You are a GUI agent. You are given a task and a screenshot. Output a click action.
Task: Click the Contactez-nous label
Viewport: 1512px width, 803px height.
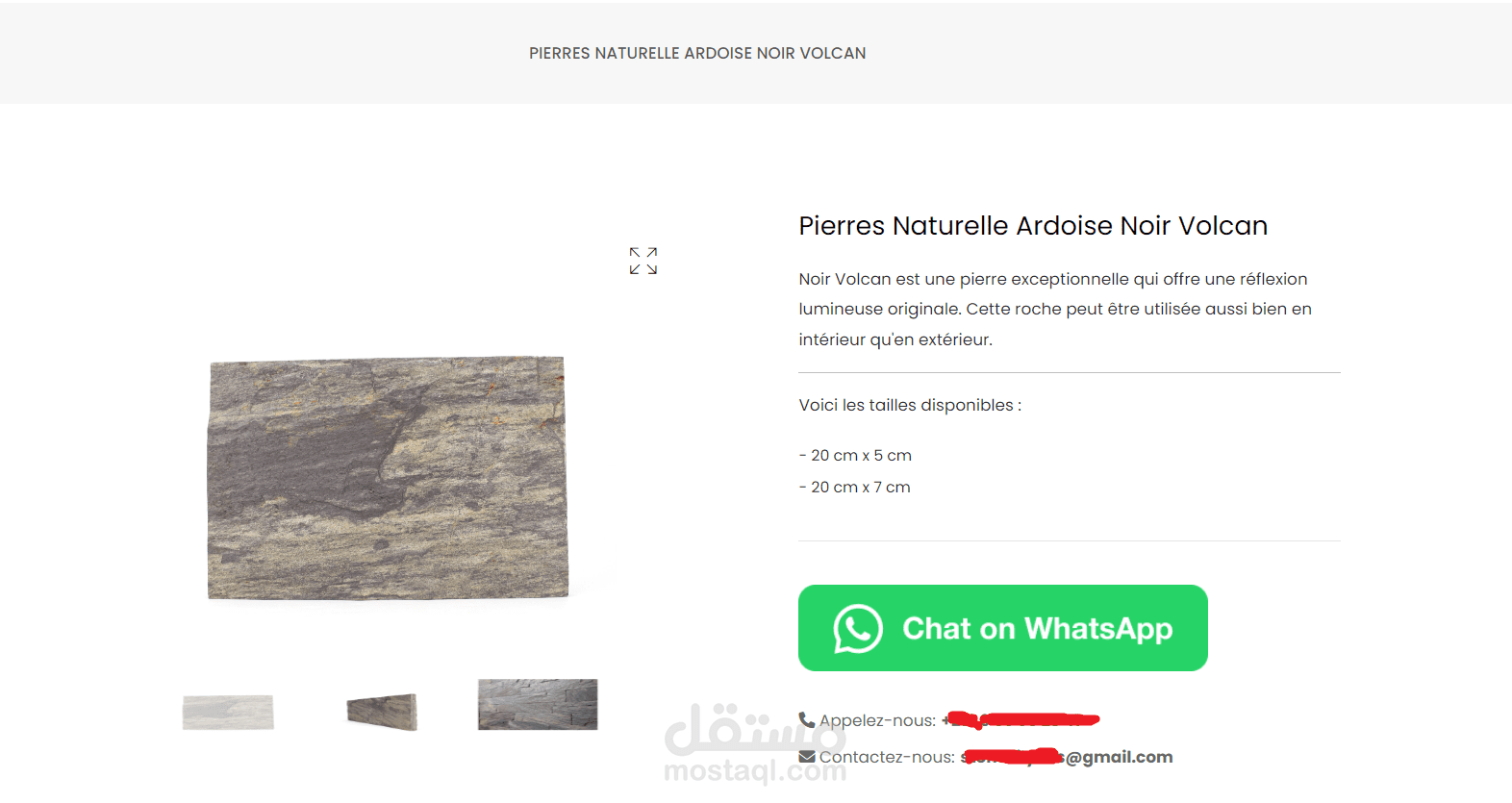point(887,757)
